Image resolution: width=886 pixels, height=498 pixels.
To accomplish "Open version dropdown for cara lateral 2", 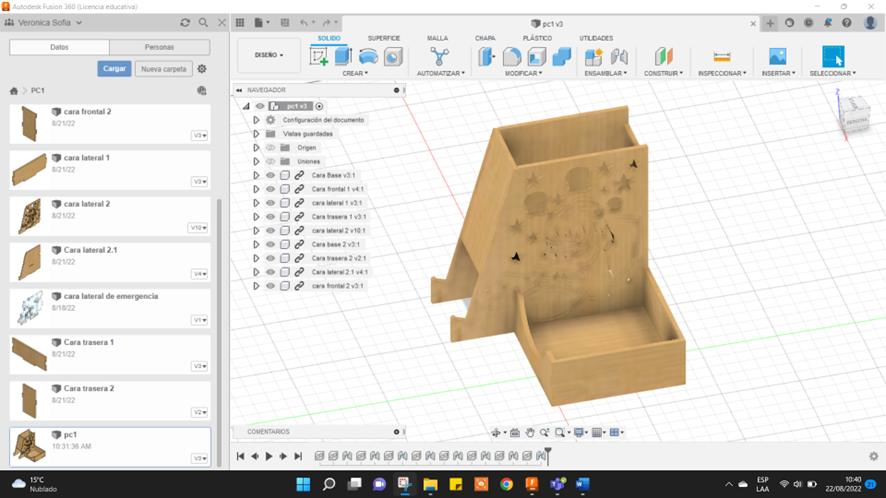I will (198, 228).
